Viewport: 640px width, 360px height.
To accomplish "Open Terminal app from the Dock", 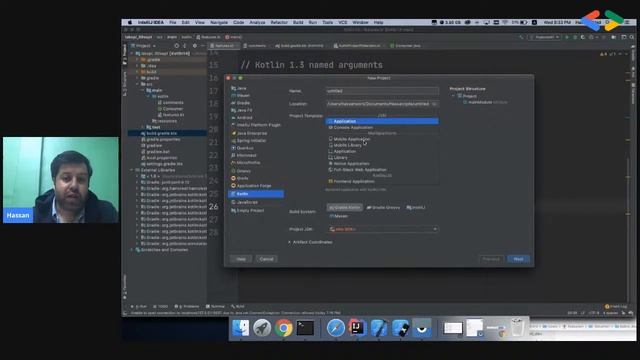I will tap(305, 328).
